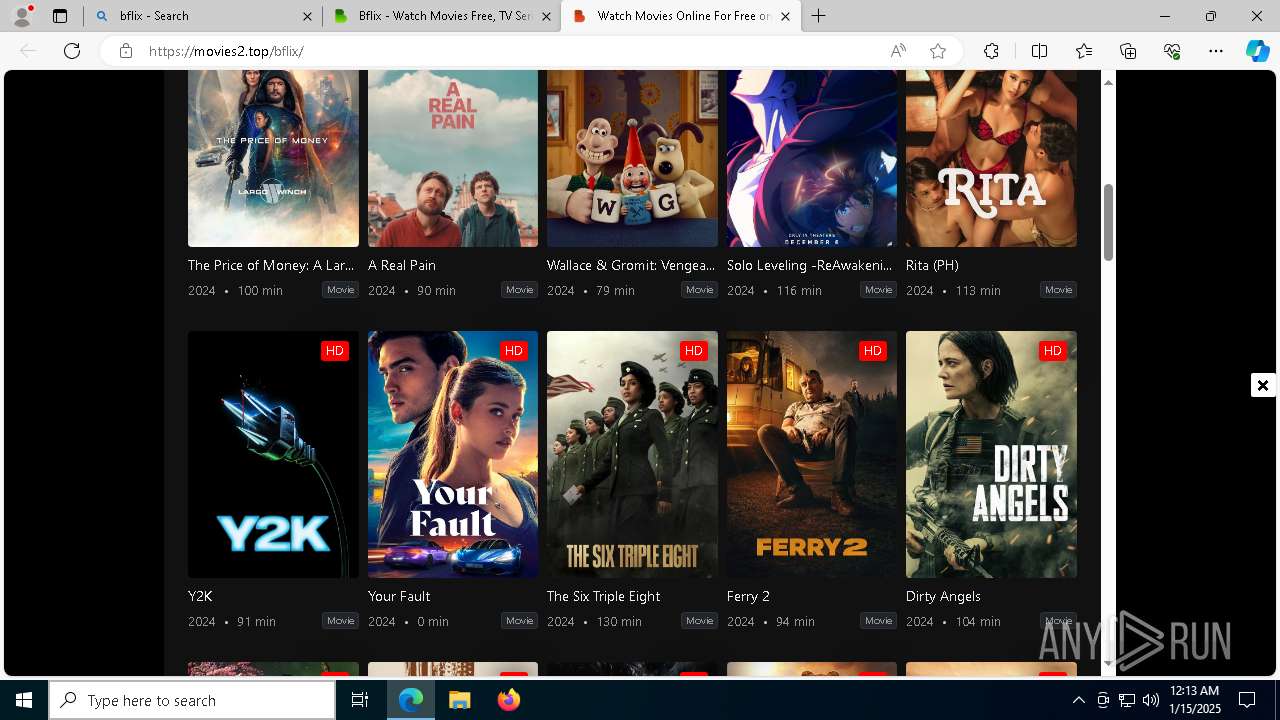The height and width of the screenshot is (720, 1280).
Task: Close the side overlay X button
Action: pyautogui.click(x=1263, y=385)
